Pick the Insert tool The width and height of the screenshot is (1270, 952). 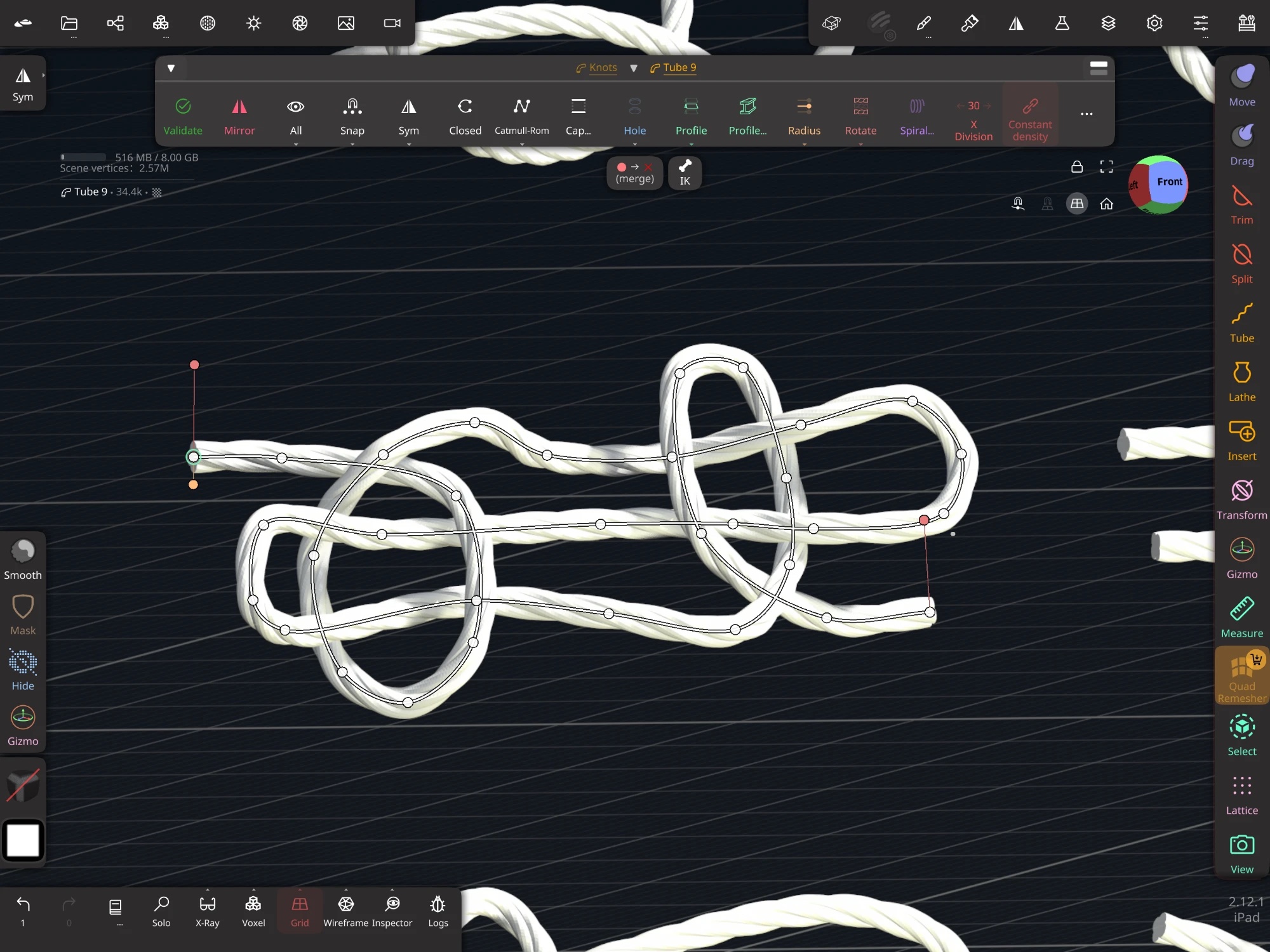point(1241,440)
